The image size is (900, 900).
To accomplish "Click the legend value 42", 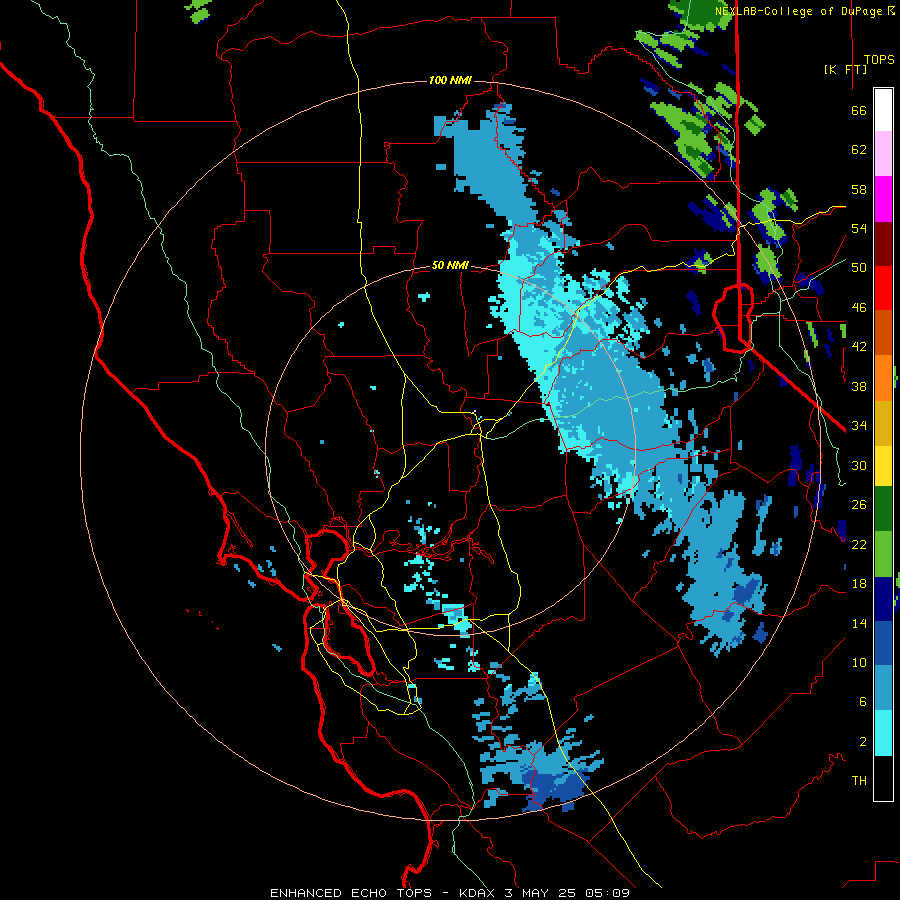I will point(859,347).
